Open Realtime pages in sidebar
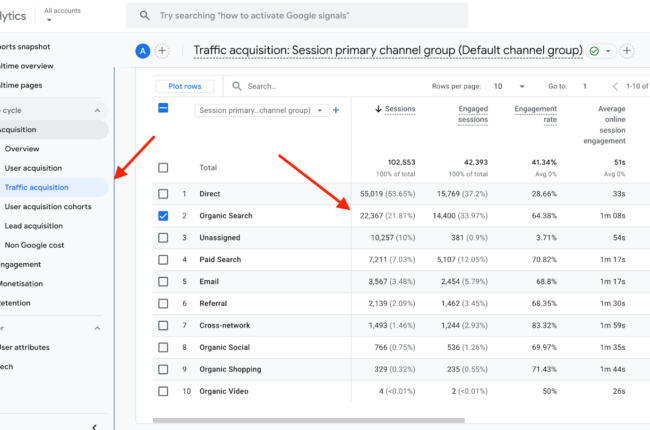Screen dimensions: 650x430 (x=21, y=85)
